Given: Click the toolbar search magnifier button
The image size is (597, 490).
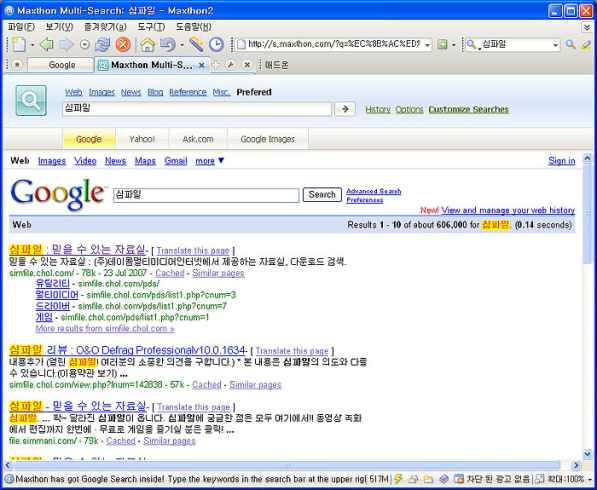Looking at the screenshot, I should pos(570,45).
